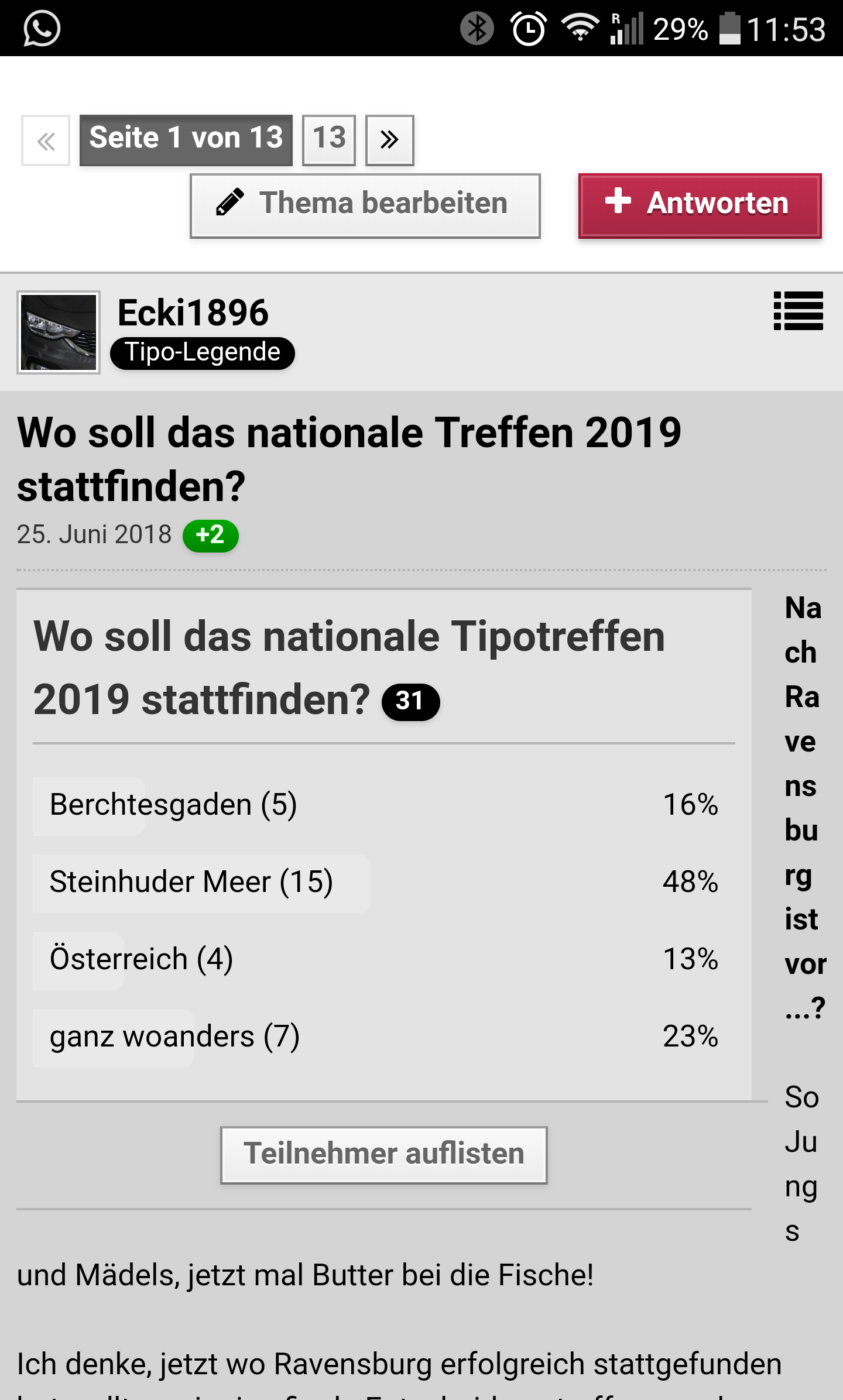Tap the WhatsApp notification icon
Screen dimensions: 843x1400
42,28
